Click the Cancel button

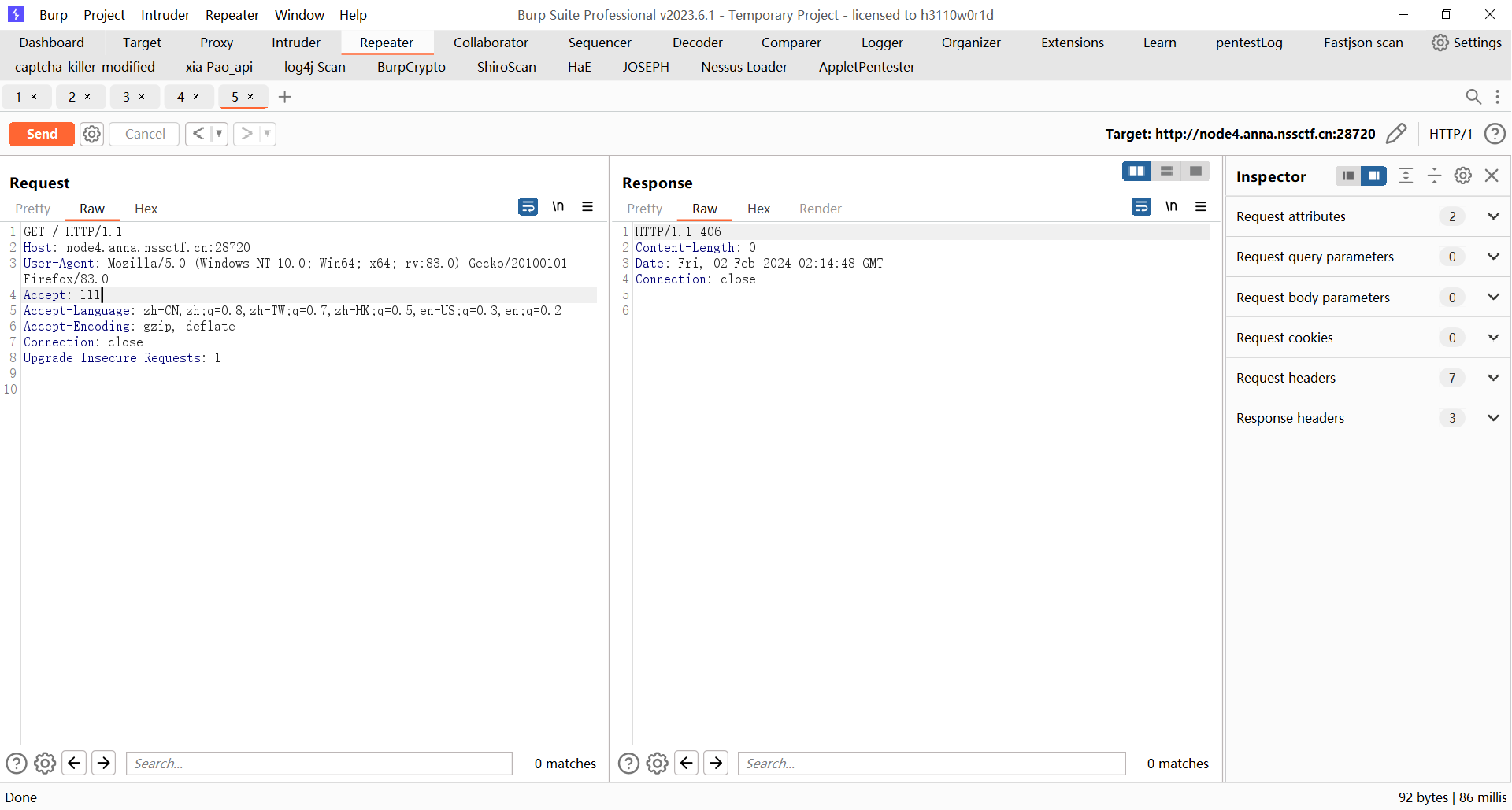click(145, 134)
